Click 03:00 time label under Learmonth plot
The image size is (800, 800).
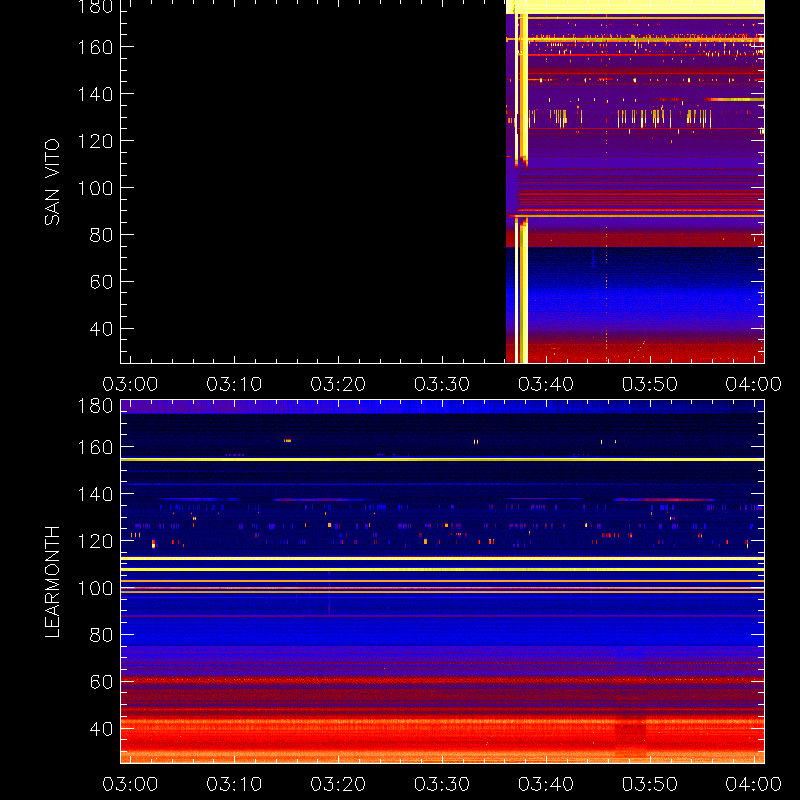pyautogui.click(x=130, y=784)
